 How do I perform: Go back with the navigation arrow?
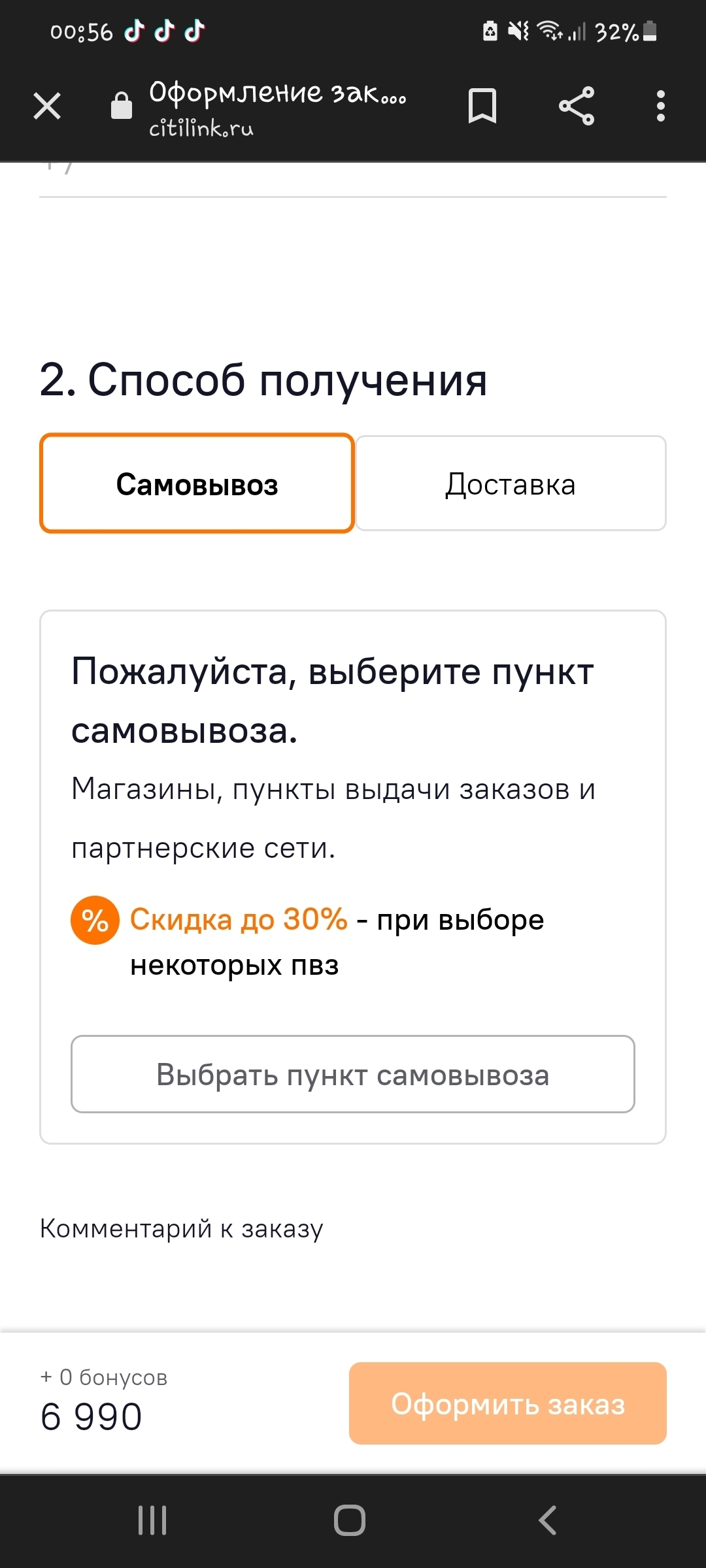548,1520
